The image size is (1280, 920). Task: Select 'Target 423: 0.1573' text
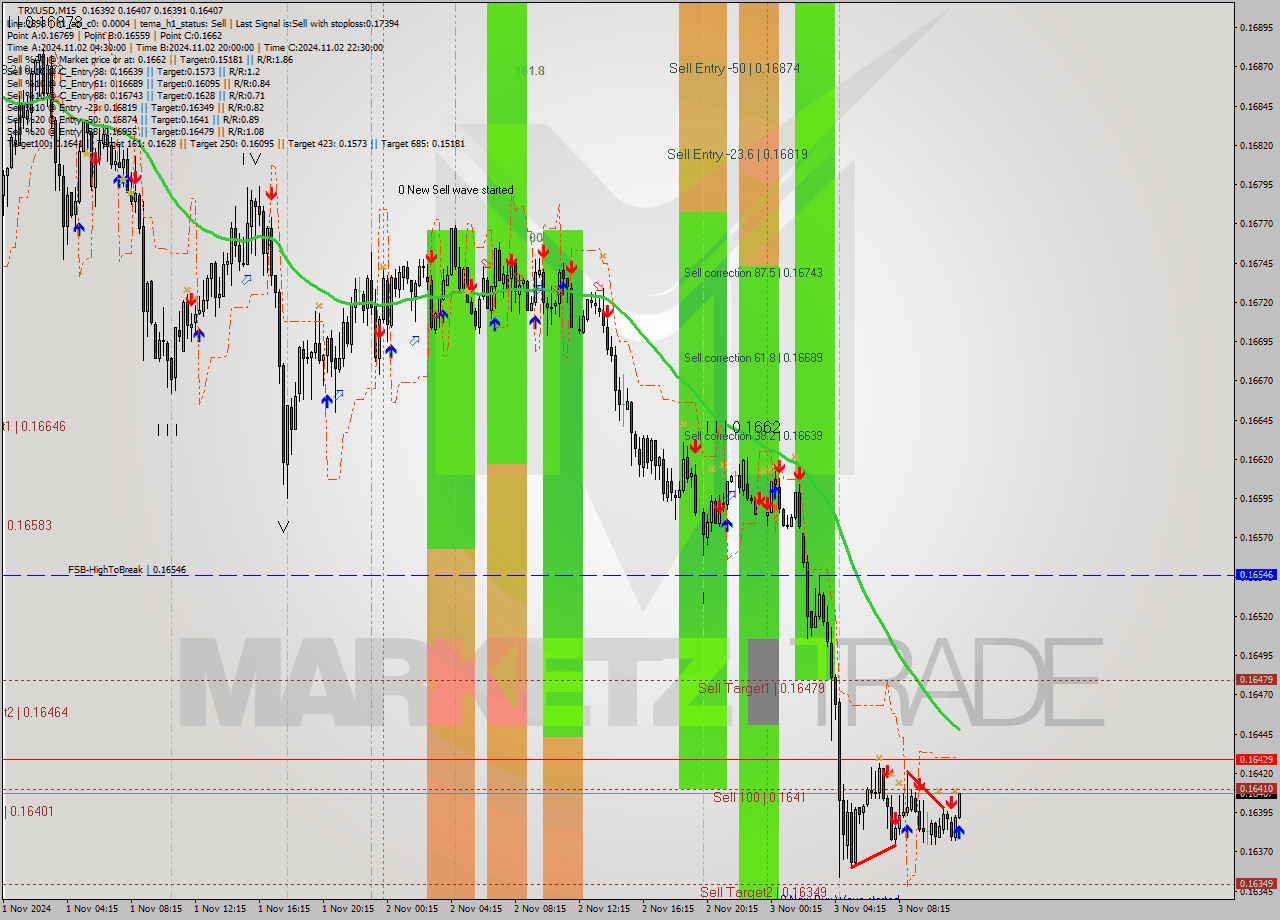(330, 144)
